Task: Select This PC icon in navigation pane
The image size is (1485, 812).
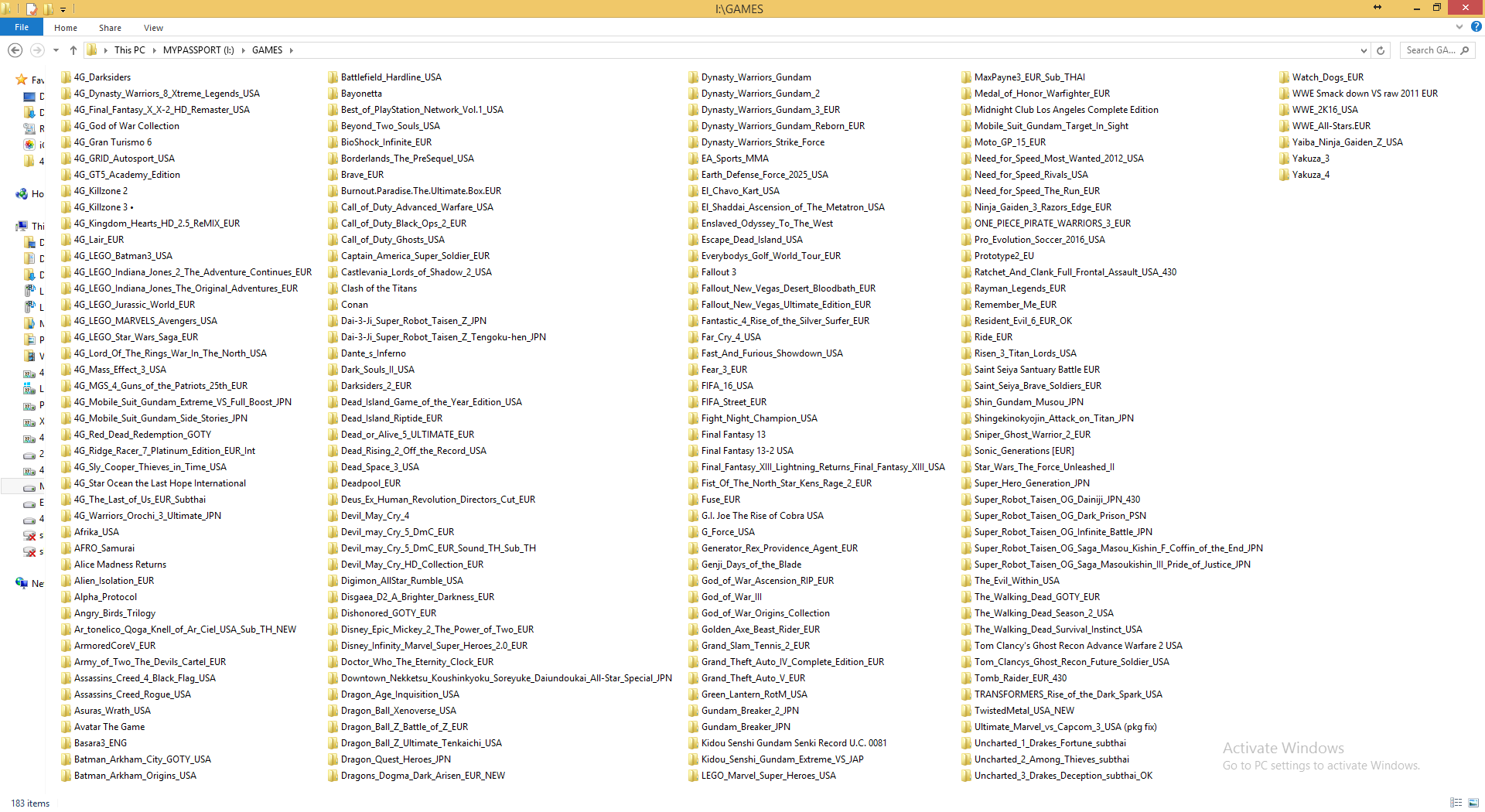Action: pos(22,227)
